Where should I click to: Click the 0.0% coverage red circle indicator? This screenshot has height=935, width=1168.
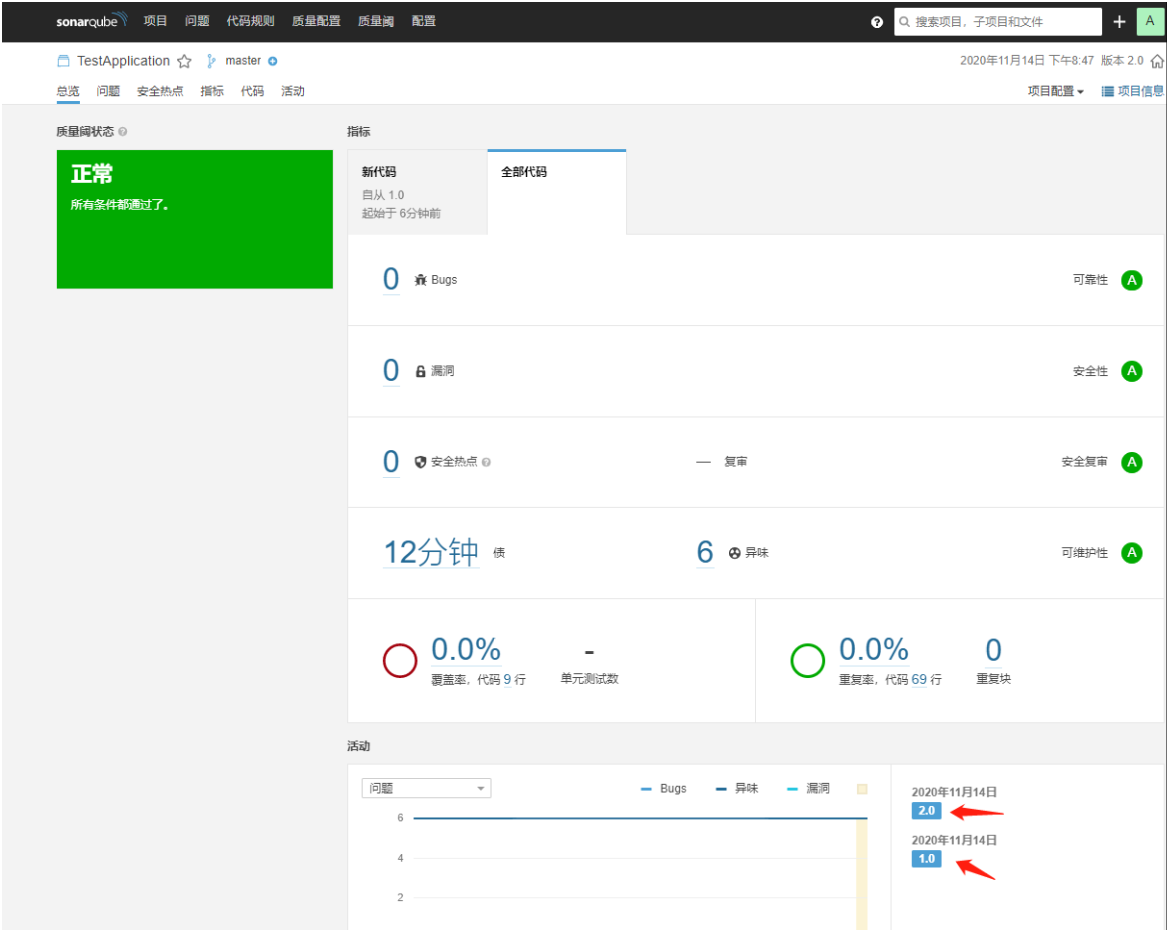pyautogui.click(x=400, y=661)
